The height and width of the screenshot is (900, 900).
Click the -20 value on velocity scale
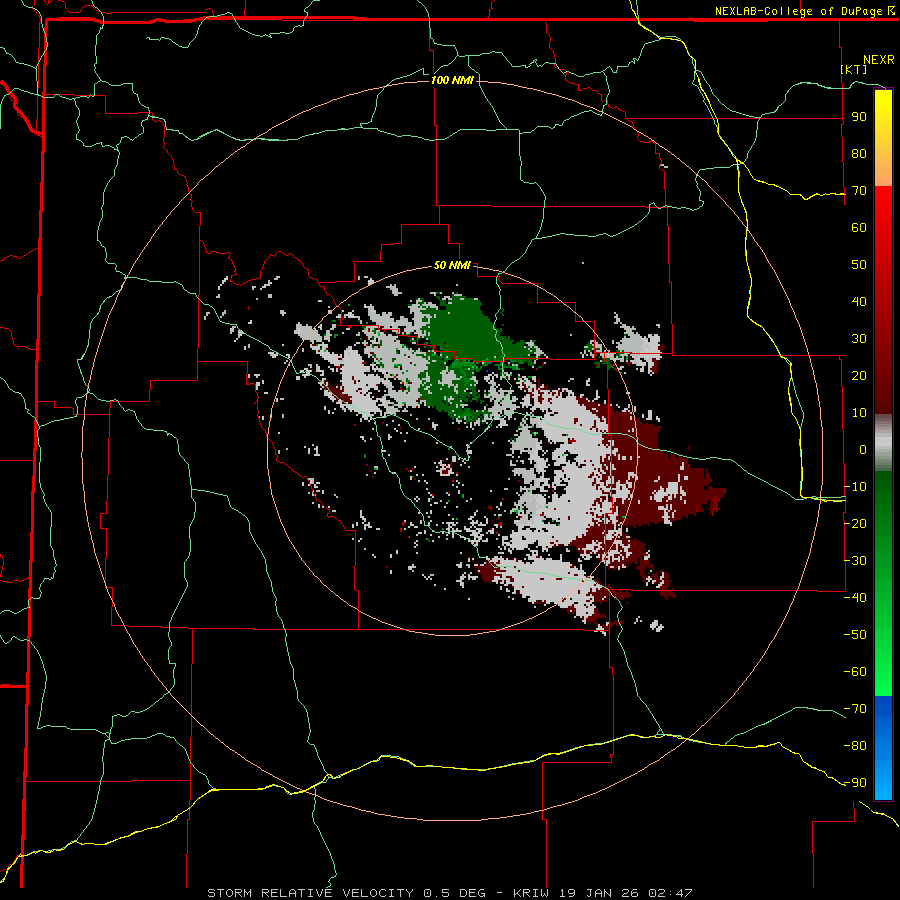click(855, 524)
